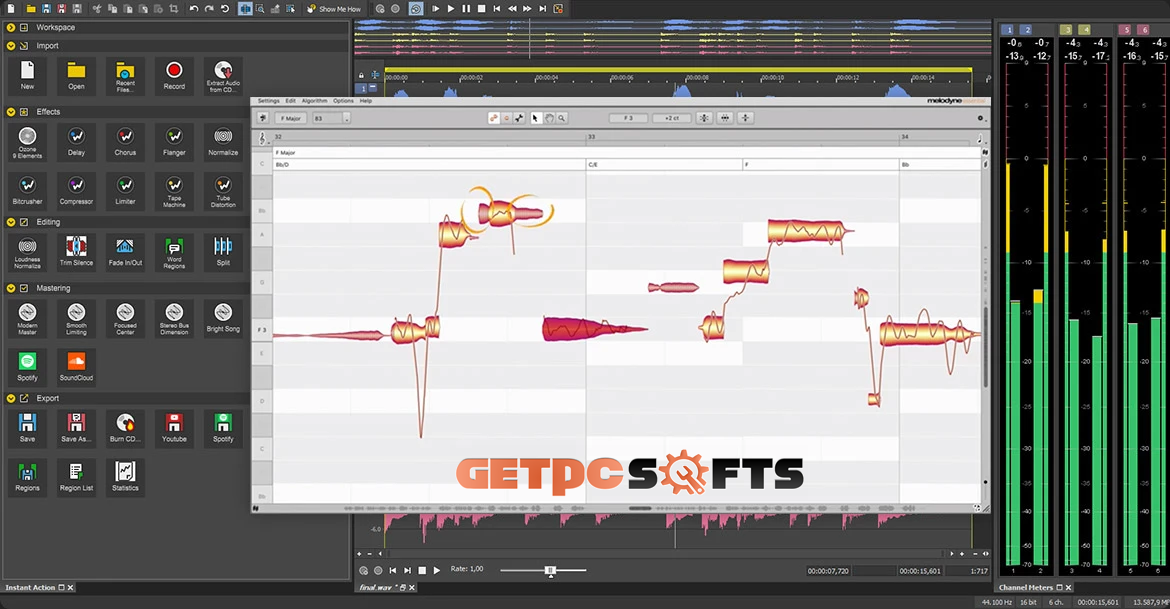
Task: Open Melodyne time grid note dropdown
Action: (x=980, y=139)
